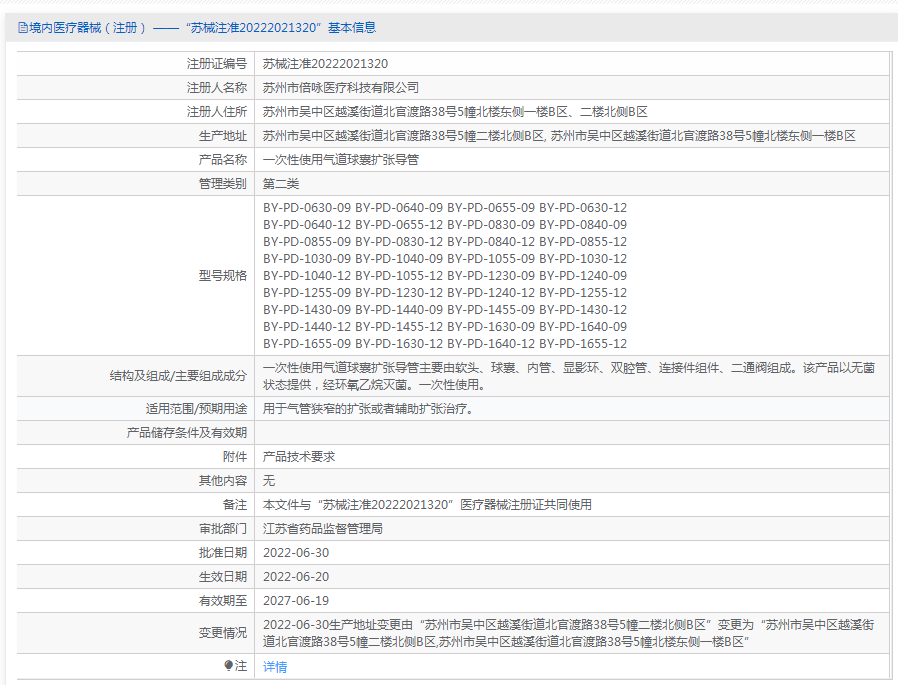This screenshot has width=898, height=685.
Task: Click model BY-PD-0855-09
Action: click(x=307, y=242)
